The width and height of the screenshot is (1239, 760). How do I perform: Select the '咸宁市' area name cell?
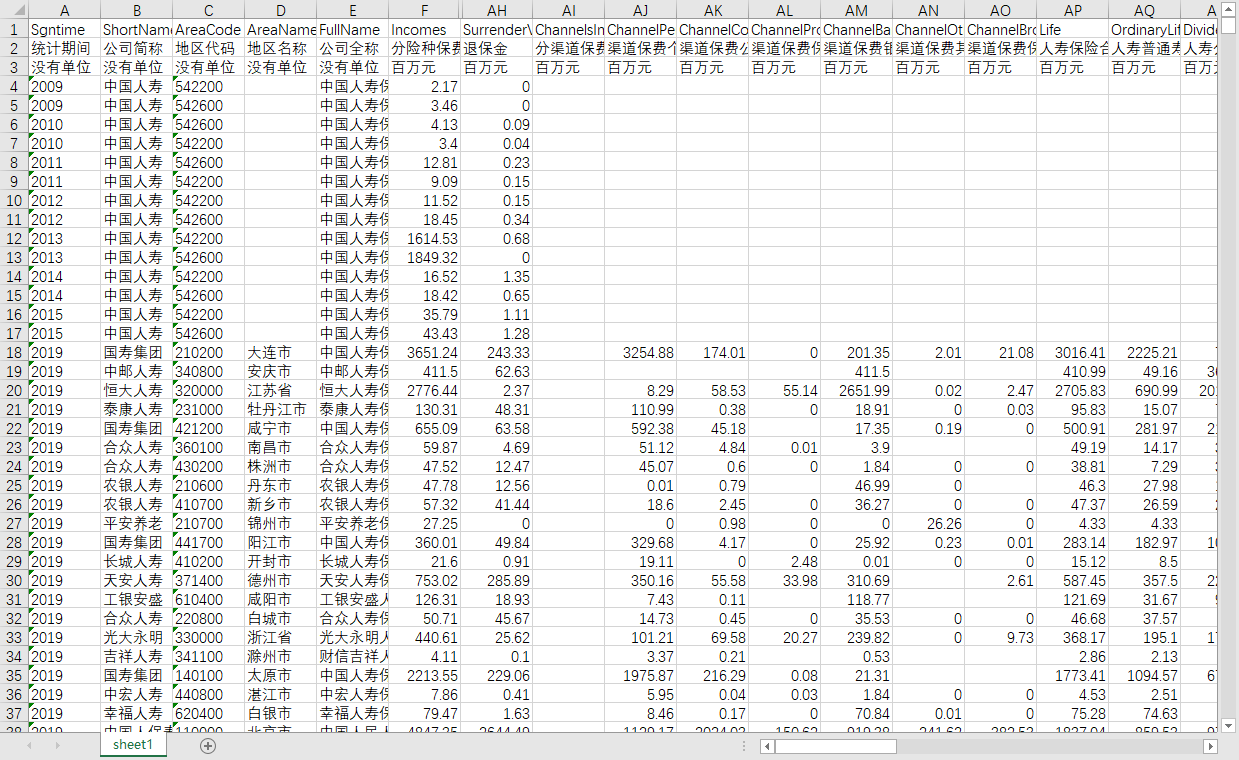click(281, 428)
